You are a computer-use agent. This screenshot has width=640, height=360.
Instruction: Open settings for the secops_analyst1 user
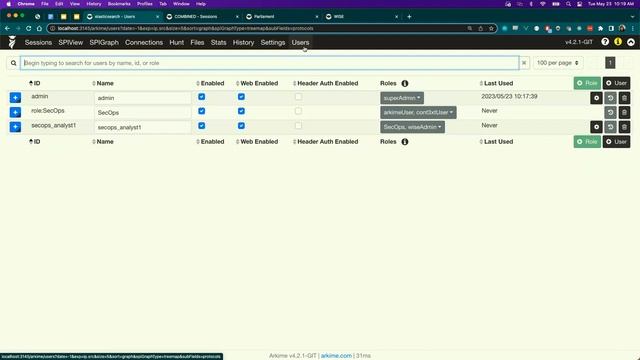tap(596, 127)
